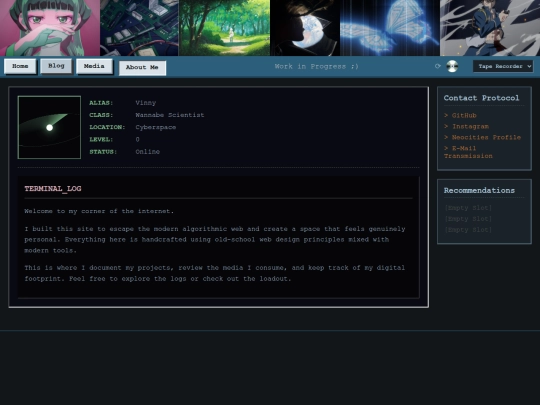Screen dimensions: 540x405
Task: Click the 'TERMINAL_LOG' heading
Action: (x=53, y=188)
